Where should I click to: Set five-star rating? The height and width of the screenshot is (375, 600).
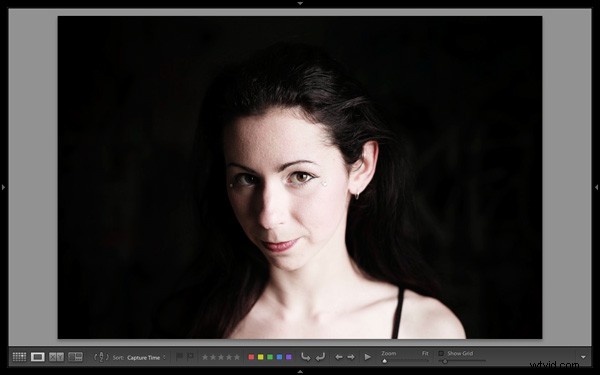point(237,357)
